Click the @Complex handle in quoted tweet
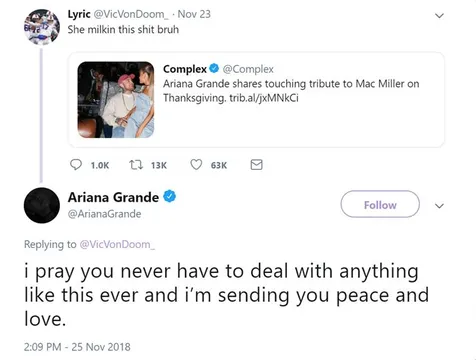This screenshot has height=360, width=476. [248, 69]
